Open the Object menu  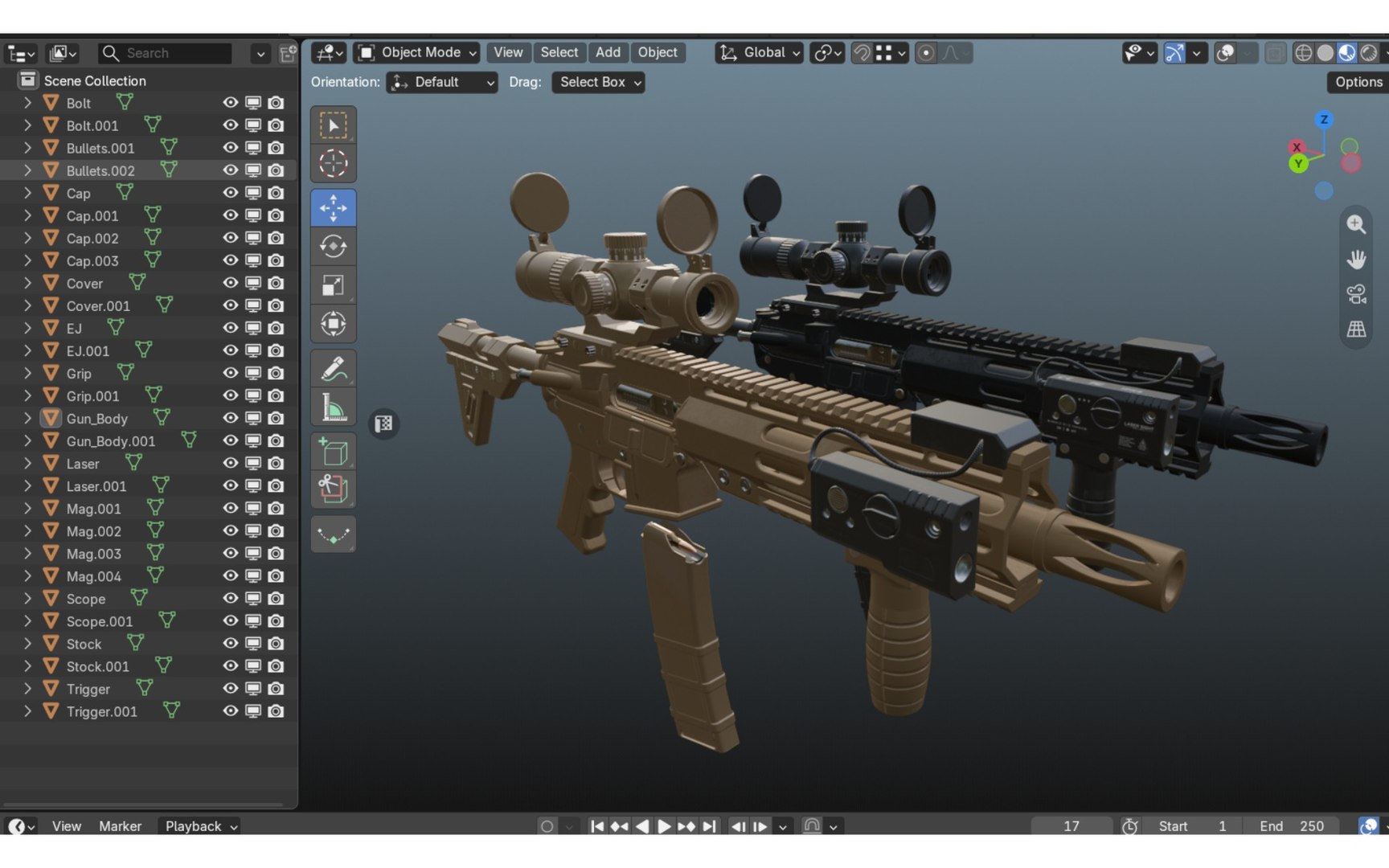tap(658, 53)
